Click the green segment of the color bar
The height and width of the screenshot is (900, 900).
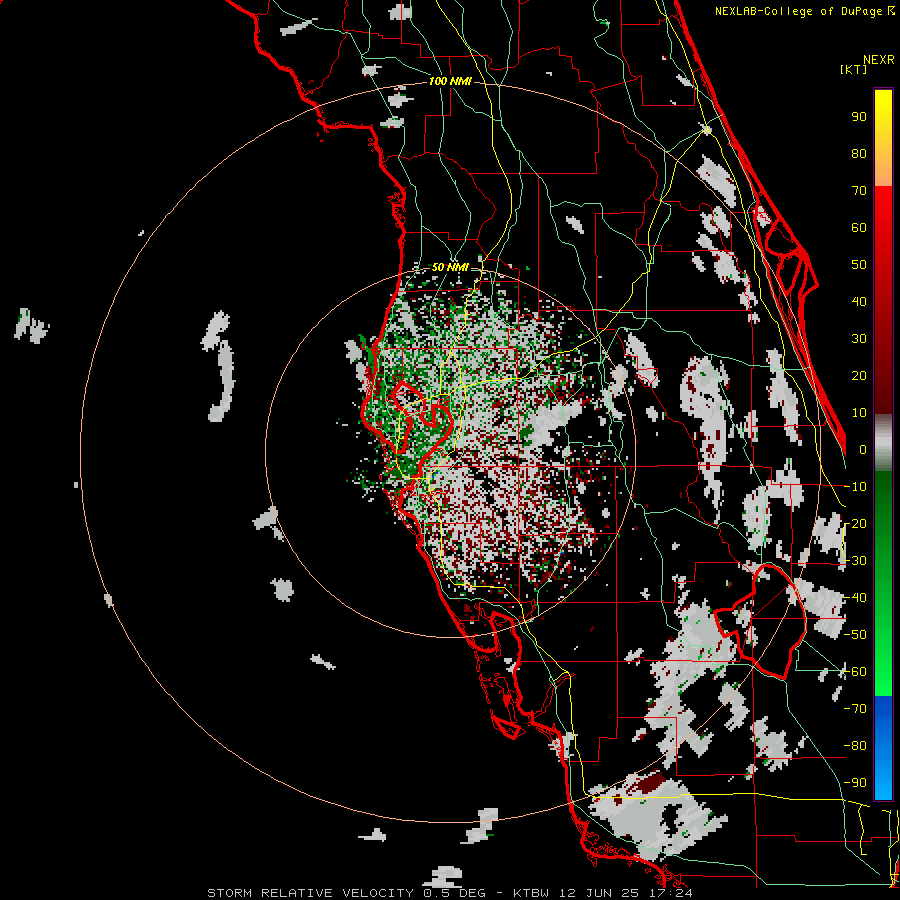click(883, 584)
